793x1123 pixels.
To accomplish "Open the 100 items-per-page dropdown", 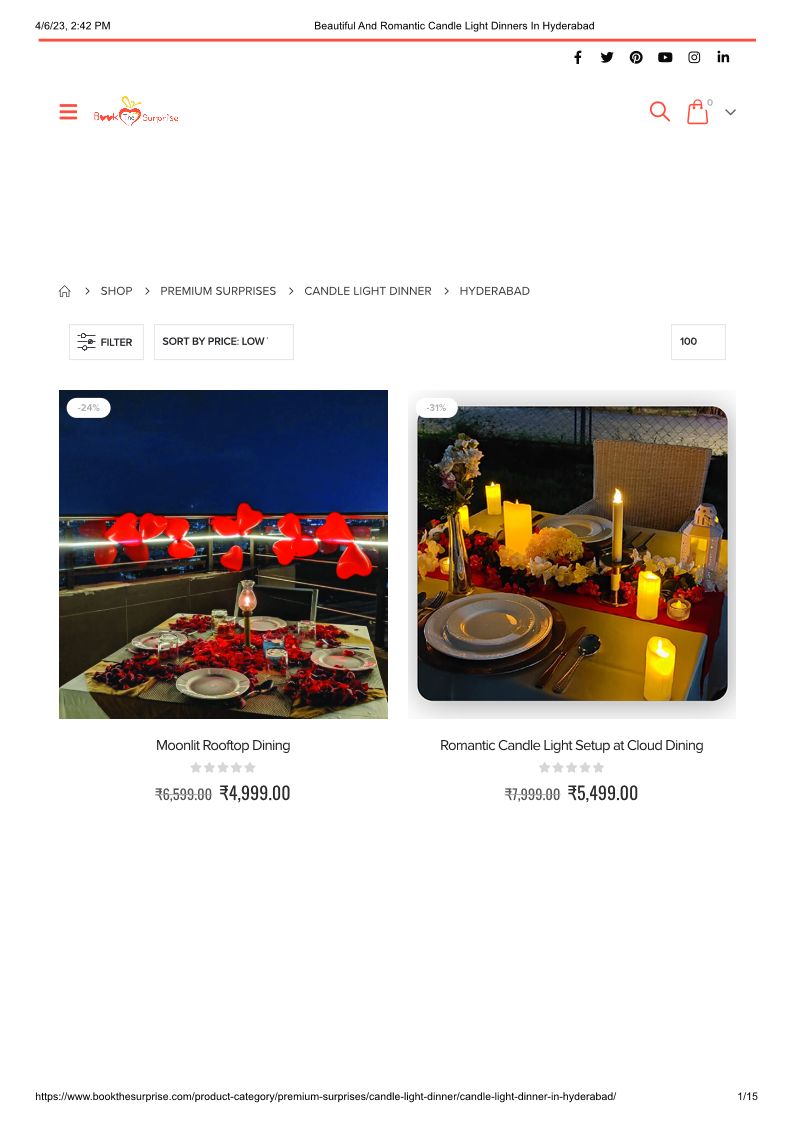I will [698, 342].
